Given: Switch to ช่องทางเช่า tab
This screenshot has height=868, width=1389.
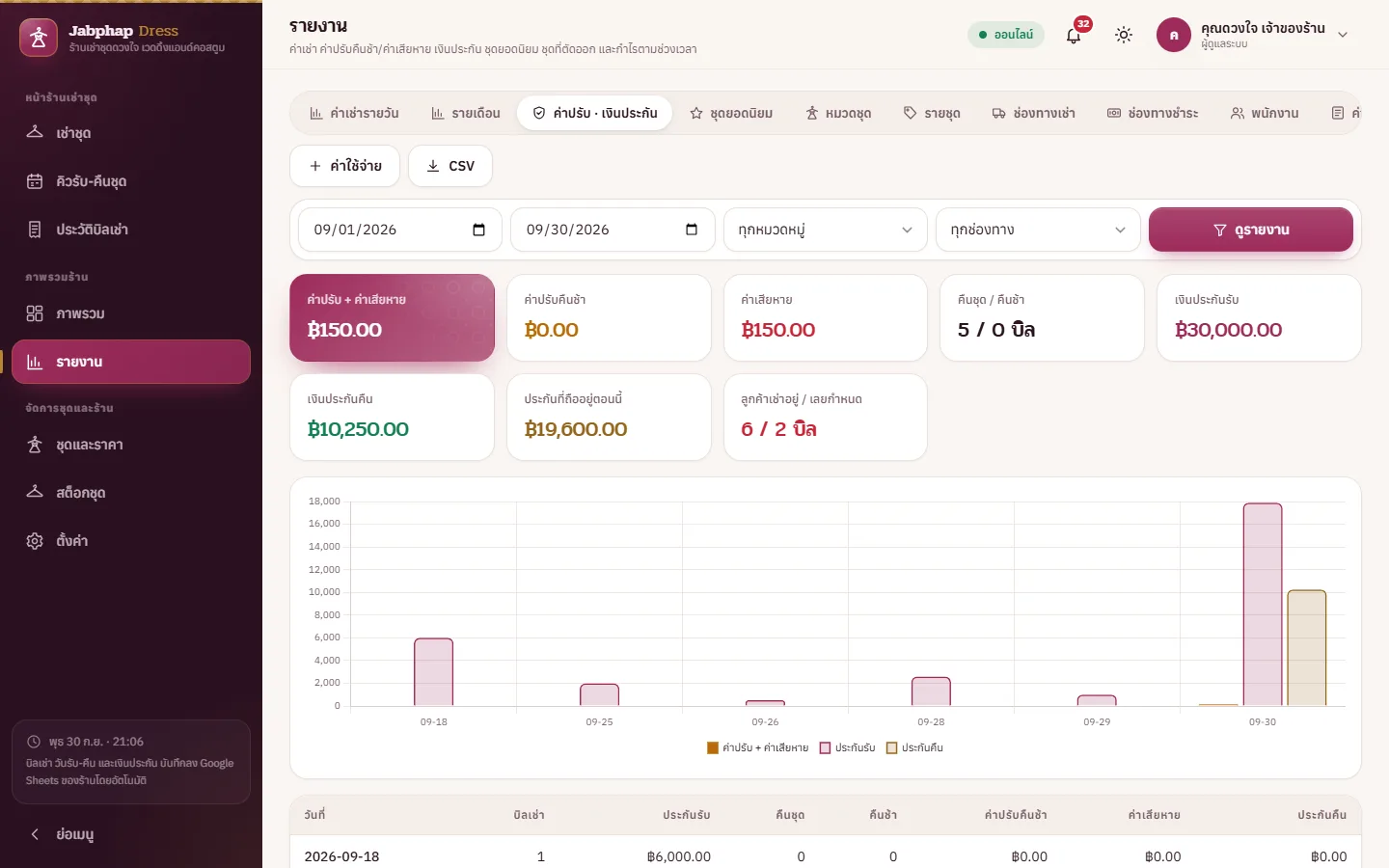Looking at the screenshot, I should click(1033, 113).
